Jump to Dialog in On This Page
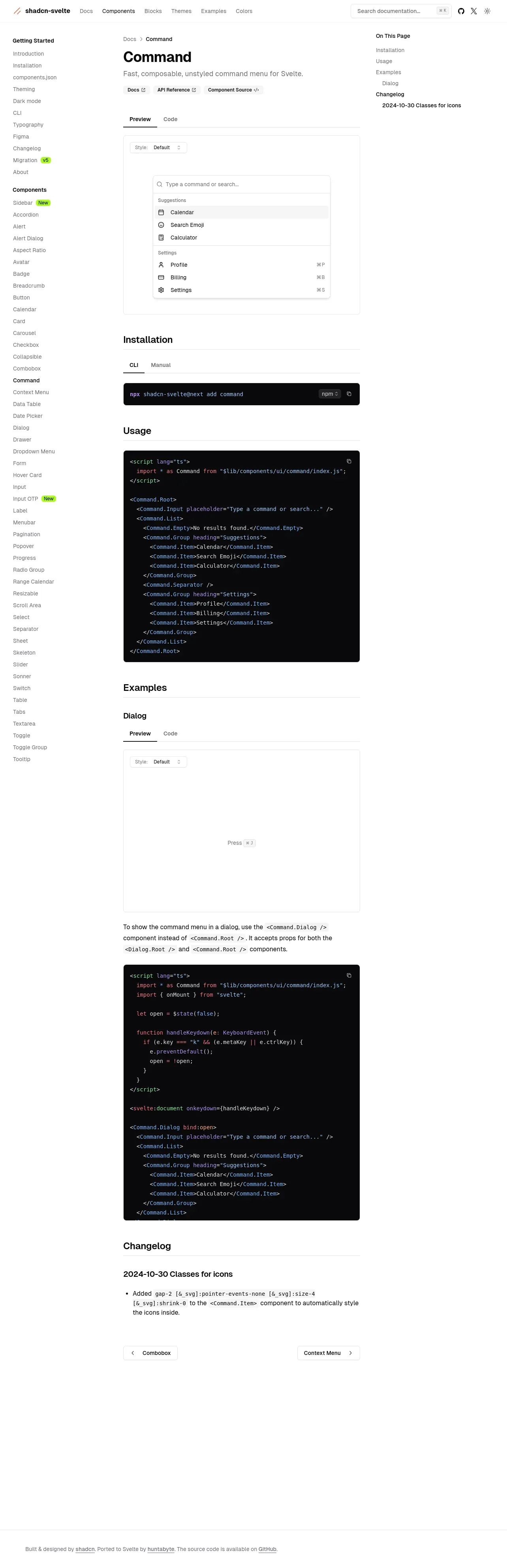 (390, 83)
